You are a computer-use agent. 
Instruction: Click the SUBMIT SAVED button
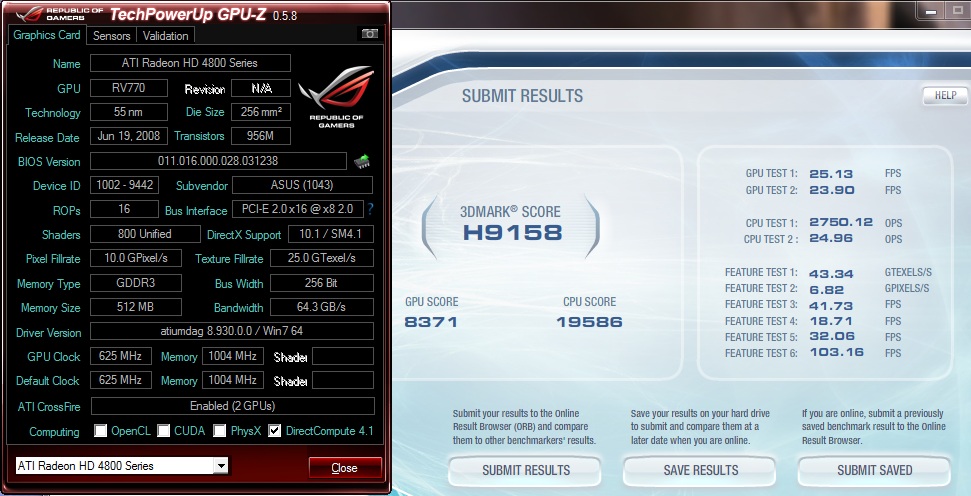coord(874,470)
